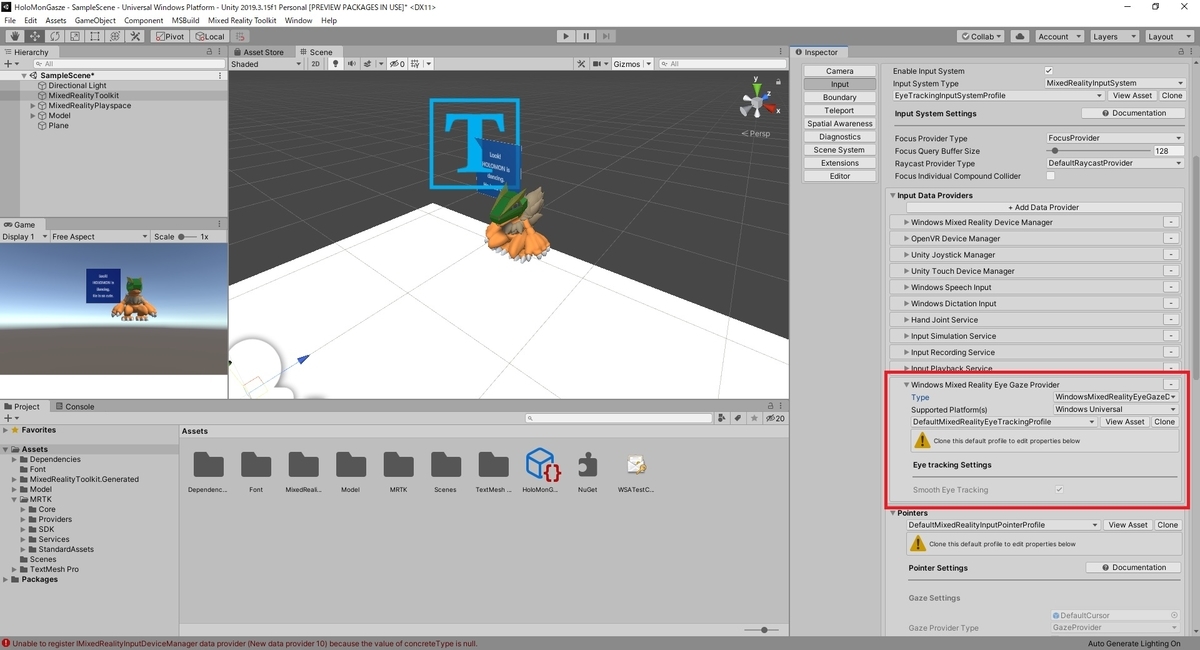The height and width of the screenshot is (650, 1200).
Task: Select the Spatial Awareness profile tab
Action: click(x=840, y=123)
